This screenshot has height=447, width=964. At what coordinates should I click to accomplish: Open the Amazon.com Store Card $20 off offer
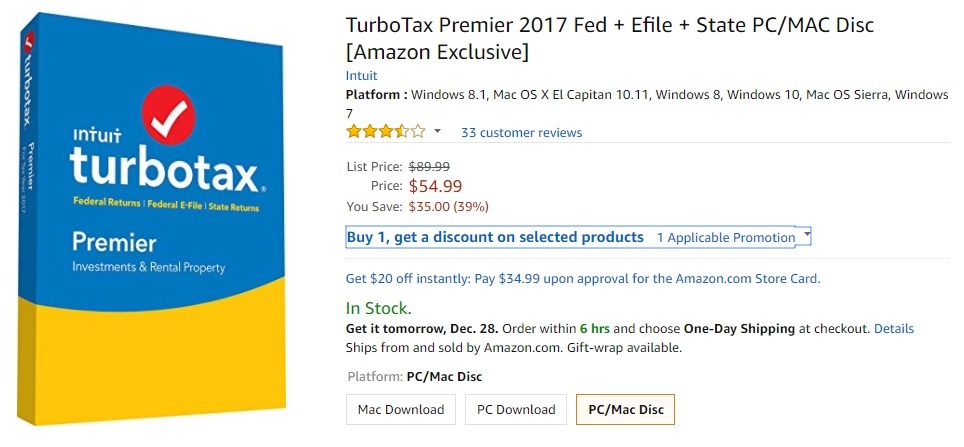583,279
